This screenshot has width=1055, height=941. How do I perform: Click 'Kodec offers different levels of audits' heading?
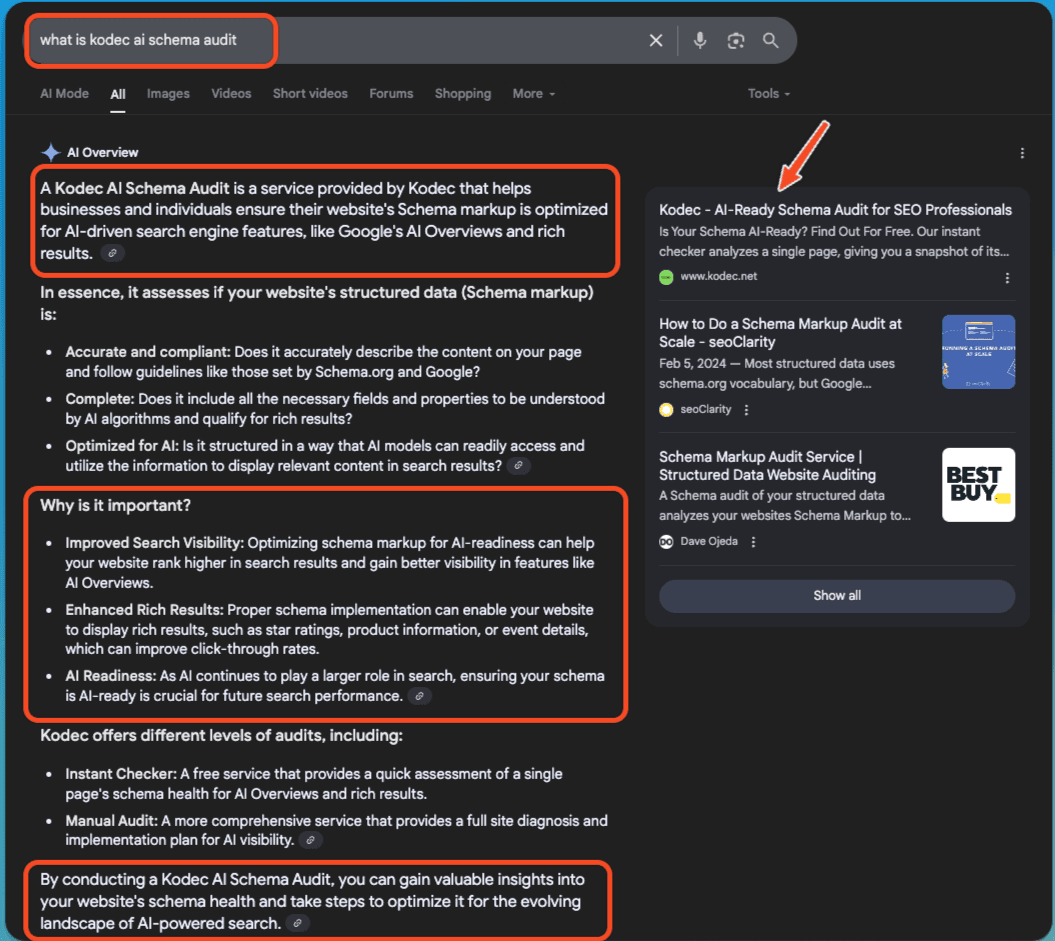pyautogui.click(x=221, y=736)
